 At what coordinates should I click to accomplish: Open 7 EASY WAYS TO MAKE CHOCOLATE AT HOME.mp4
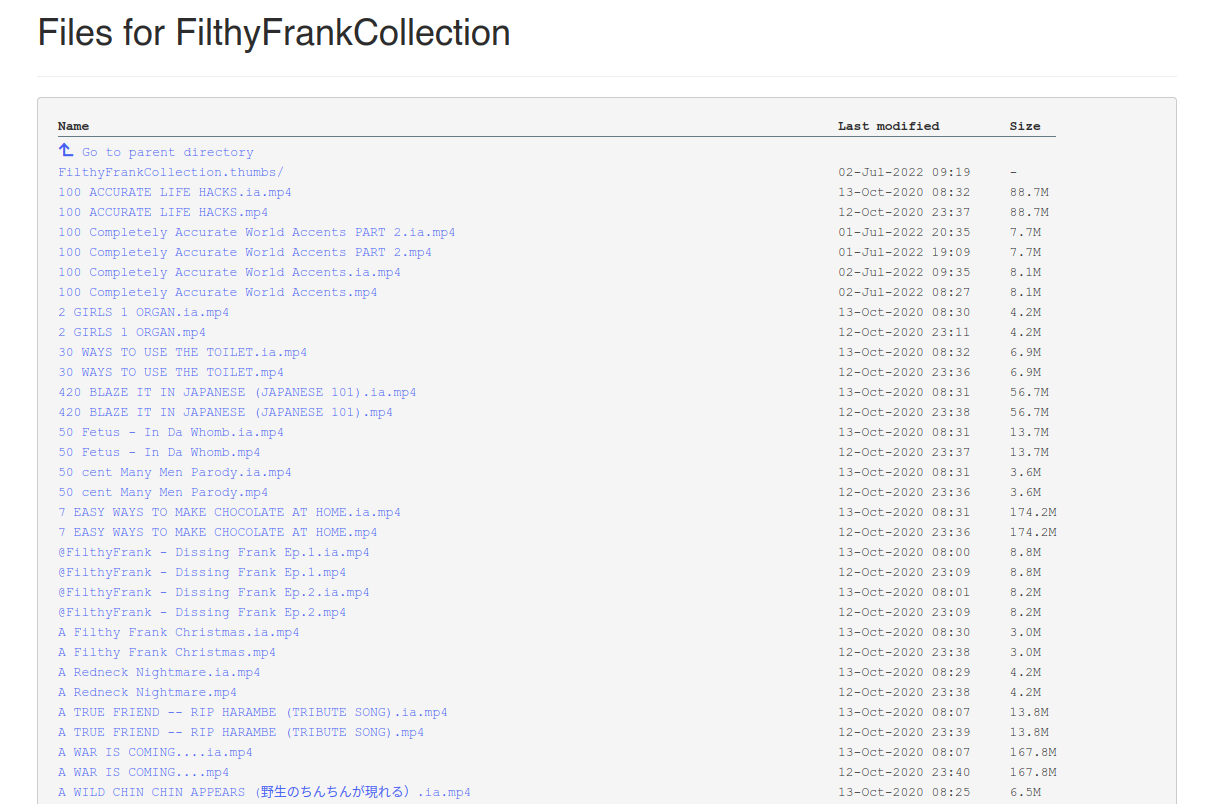(217, 532)
